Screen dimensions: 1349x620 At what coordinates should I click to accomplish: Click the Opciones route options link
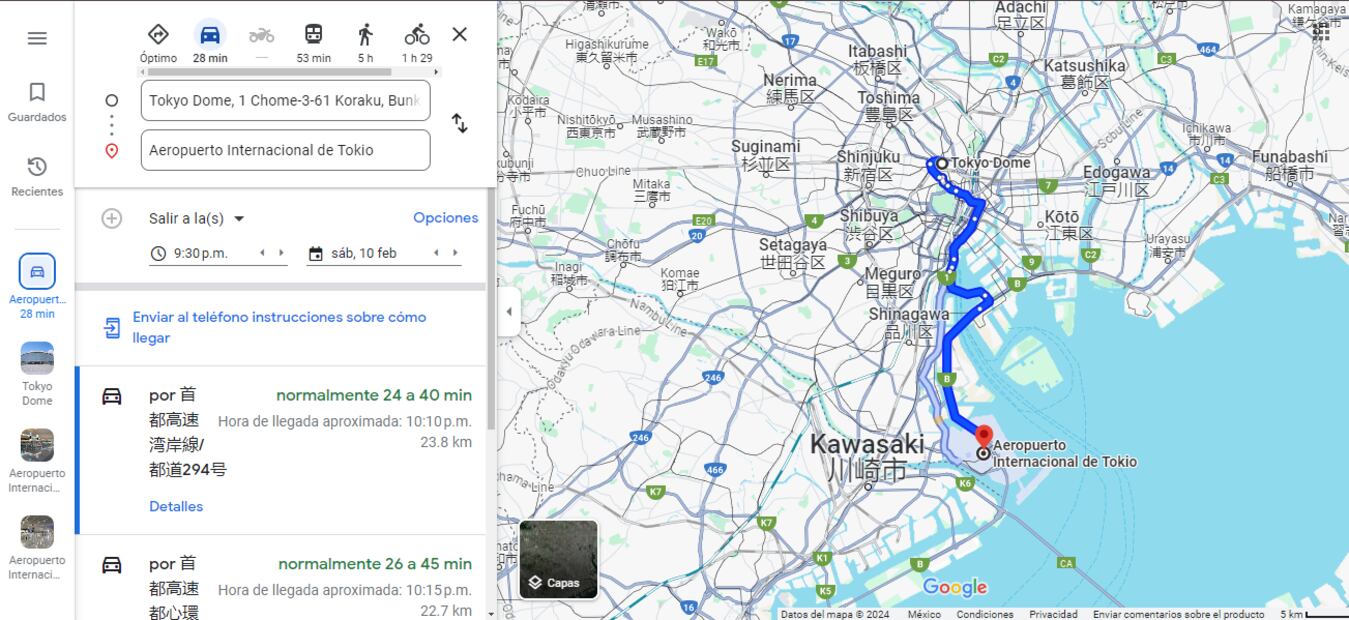[445, 218]
